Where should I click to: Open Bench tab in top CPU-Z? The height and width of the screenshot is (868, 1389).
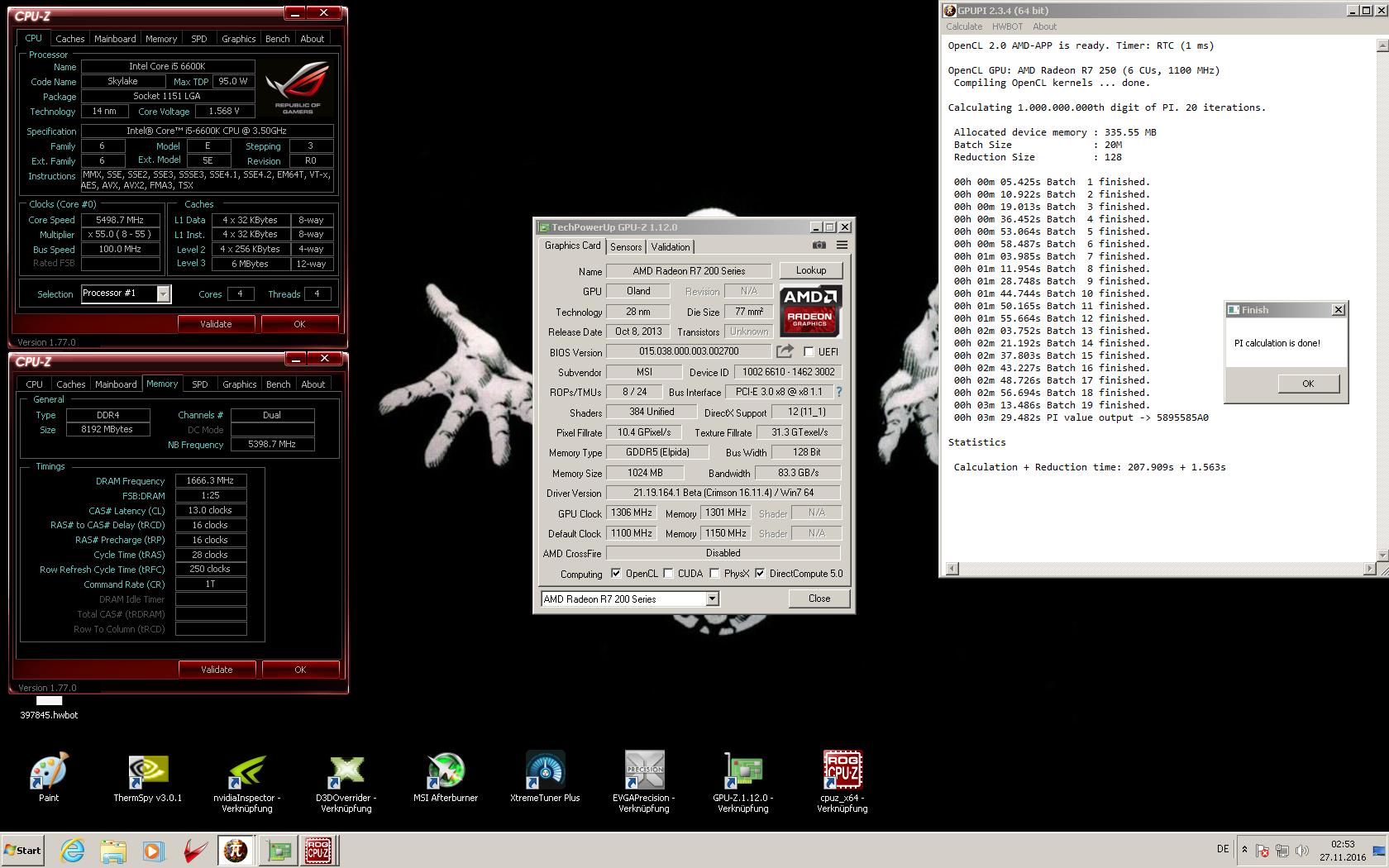(277, 39)
